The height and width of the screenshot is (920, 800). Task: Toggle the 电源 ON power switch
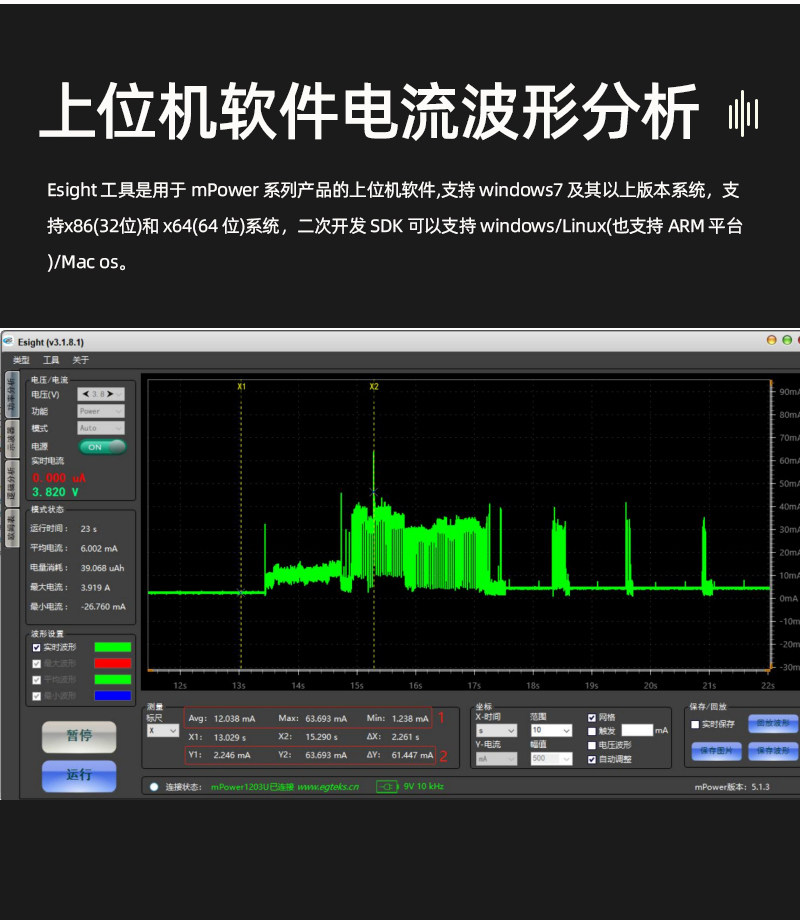pos(103,447)
